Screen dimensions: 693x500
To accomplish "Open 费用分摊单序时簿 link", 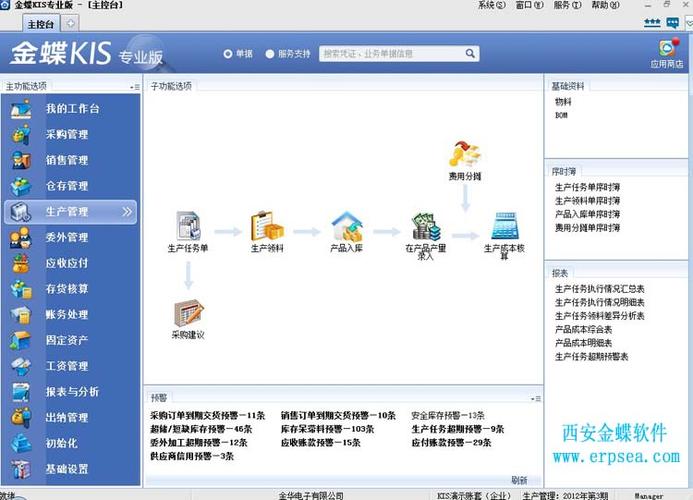I will [587, 228].
